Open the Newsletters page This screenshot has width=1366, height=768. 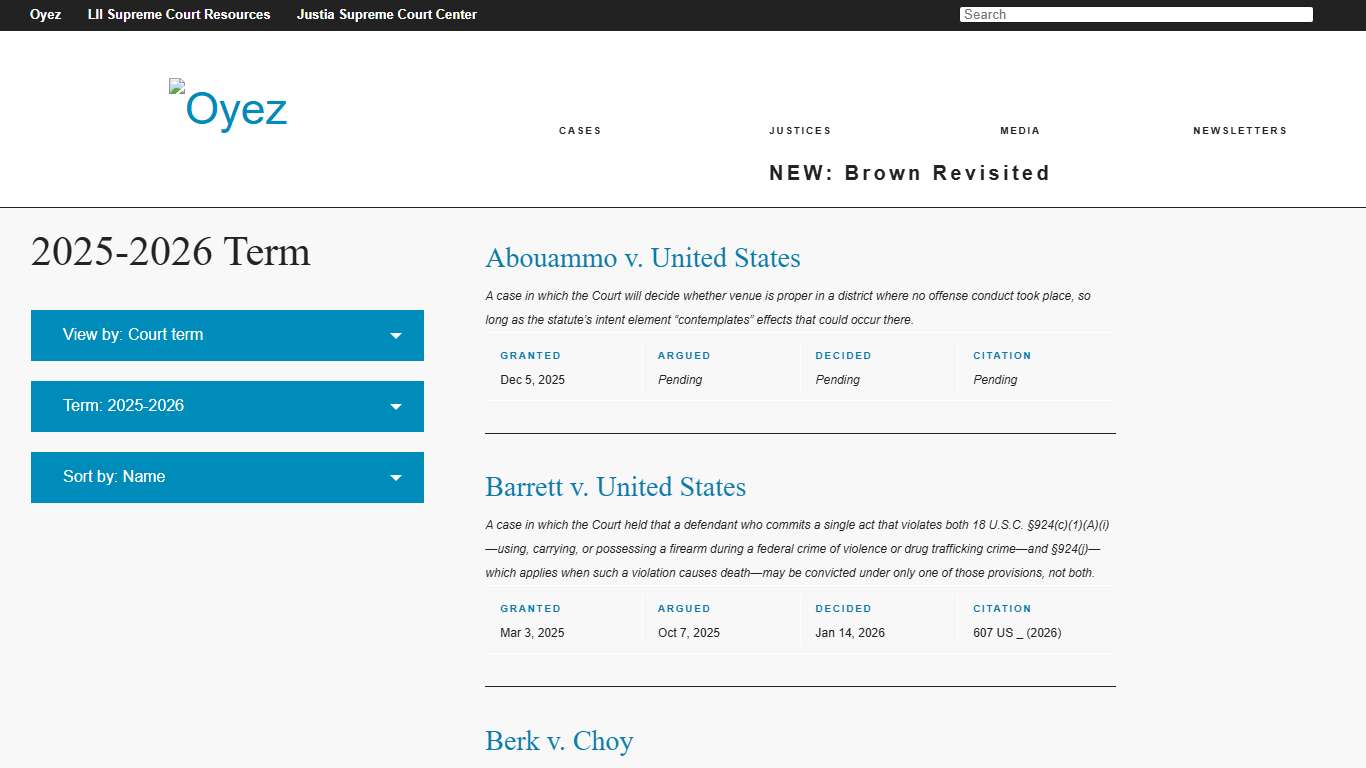pos(1240,131)
